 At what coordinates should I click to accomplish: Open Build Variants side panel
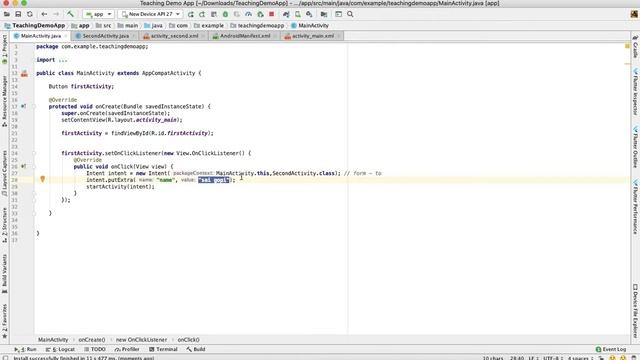coord(4,273)
